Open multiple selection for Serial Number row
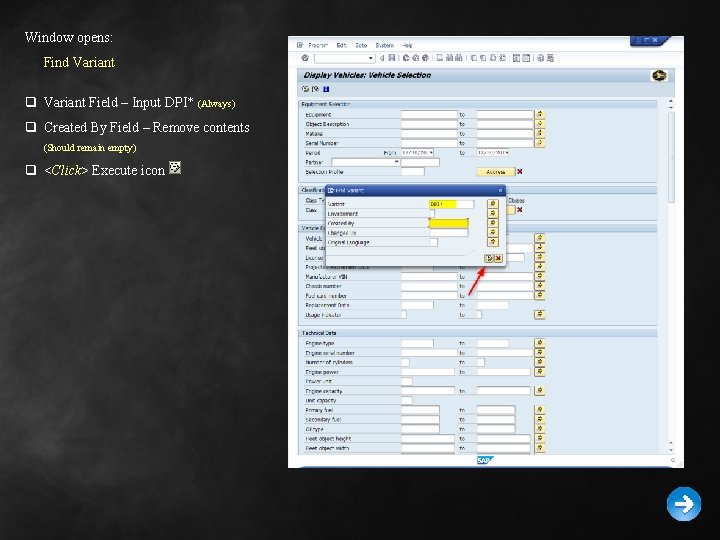Image resolution: width=720 pixels, height=540 pixels. pyautogui.click(x=540, y=143)
